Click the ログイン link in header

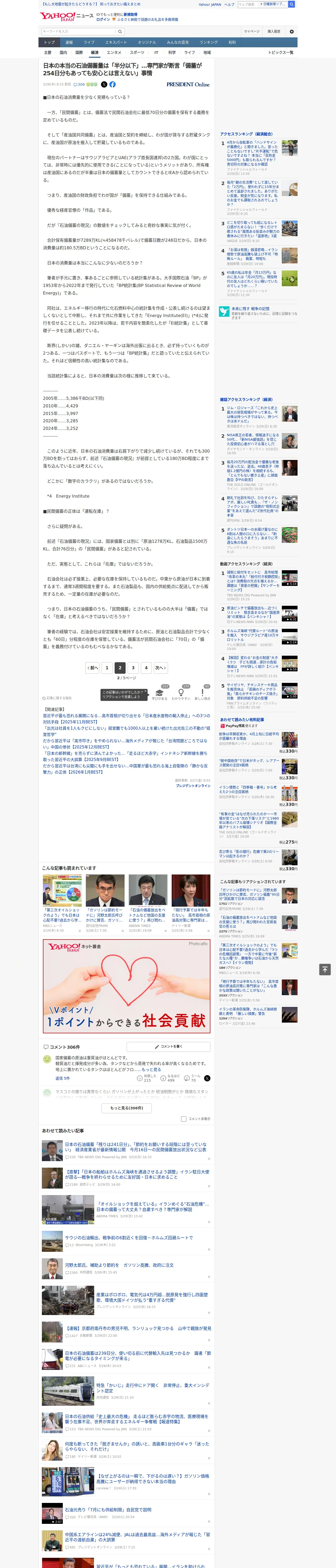tap(103, 20)
